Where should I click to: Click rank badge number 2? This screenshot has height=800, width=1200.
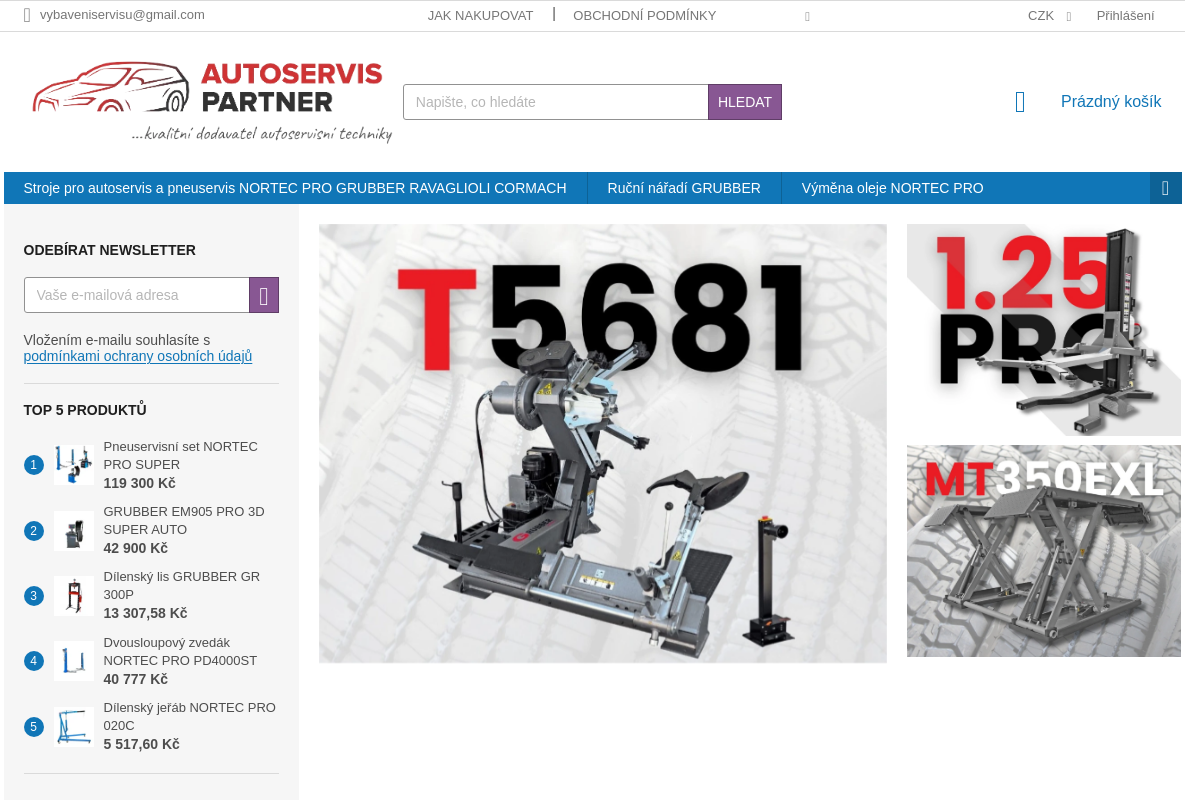click(x=34, y=531)
